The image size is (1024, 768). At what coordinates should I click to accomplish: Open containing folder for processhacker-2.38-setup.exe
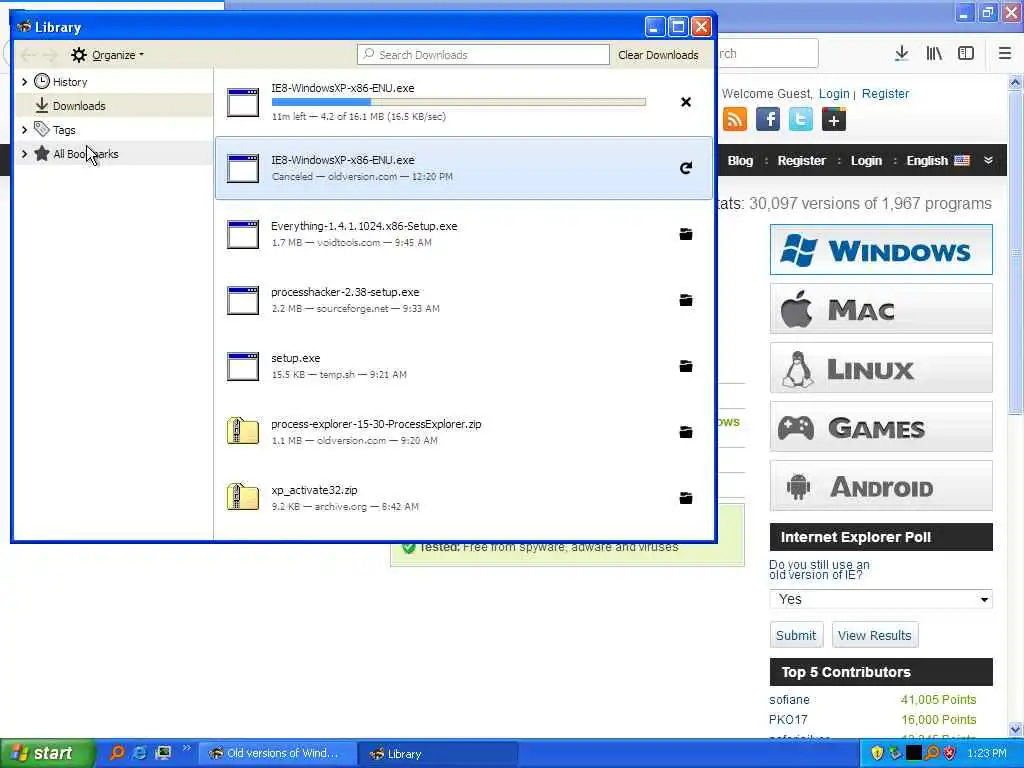pyautogui.click(x=686, y=300)
